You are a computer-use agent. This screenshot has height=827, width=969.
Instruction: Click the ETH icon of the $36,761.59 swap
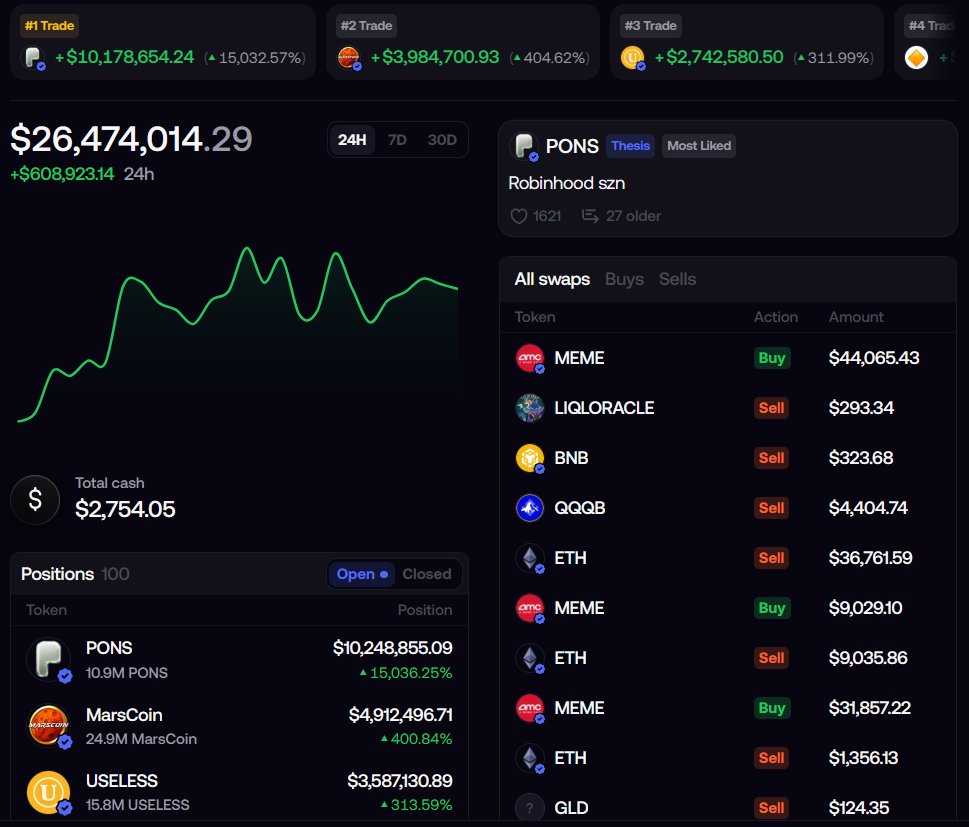(530, 558)
